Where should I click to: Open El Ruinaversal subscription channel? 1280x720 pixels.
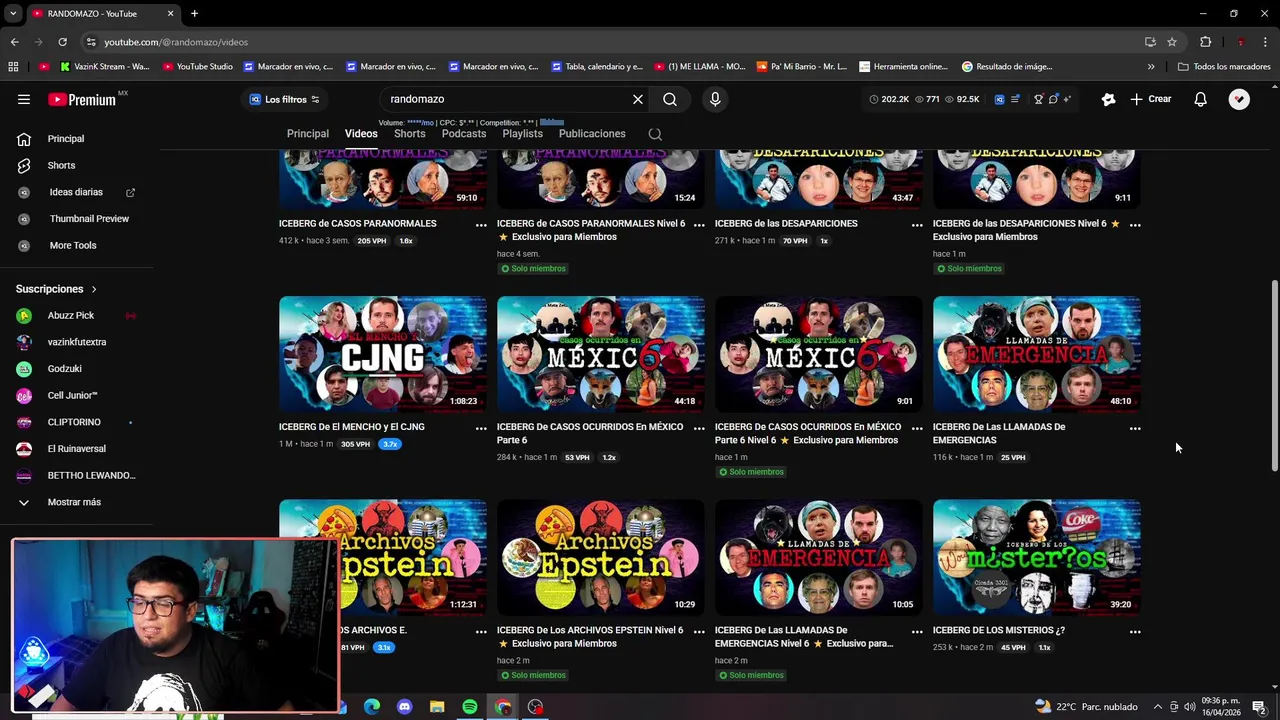(76, 449)
